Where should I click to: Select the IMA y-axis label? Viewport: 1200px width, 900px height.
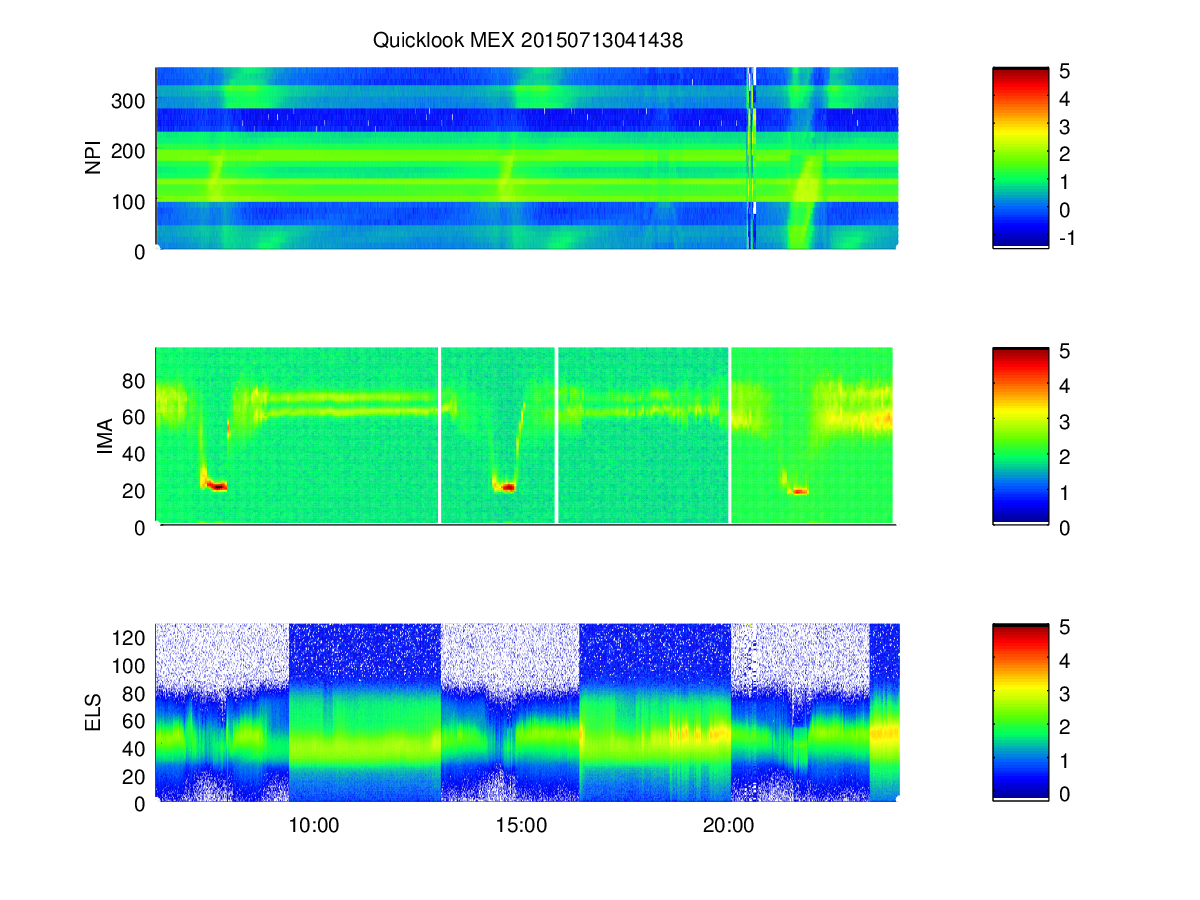click(104, 436)
